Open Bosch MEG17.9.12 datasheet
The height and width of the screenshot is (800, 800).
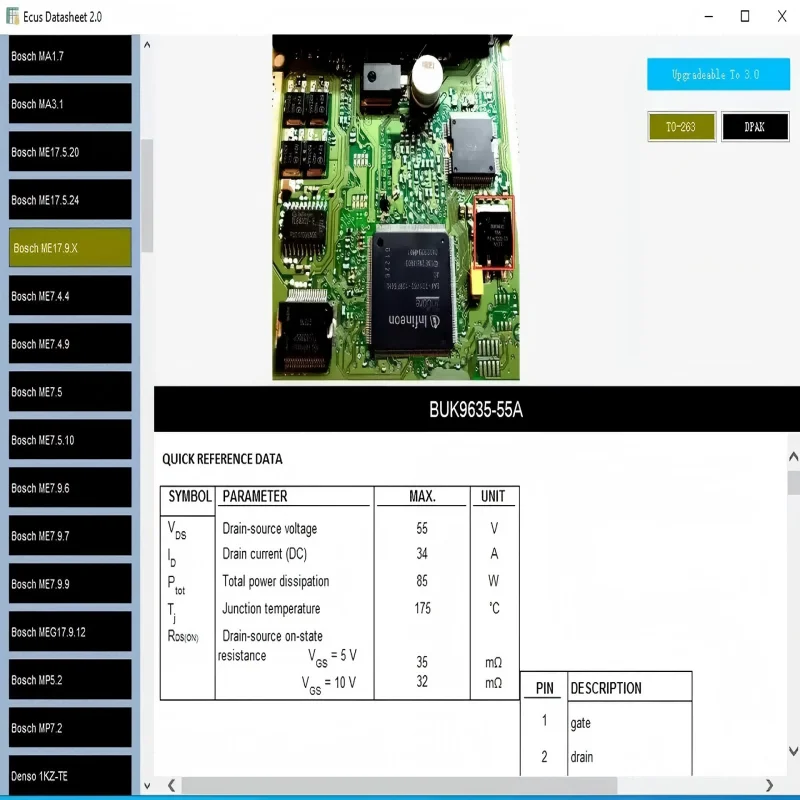click(x=69, y=631)
